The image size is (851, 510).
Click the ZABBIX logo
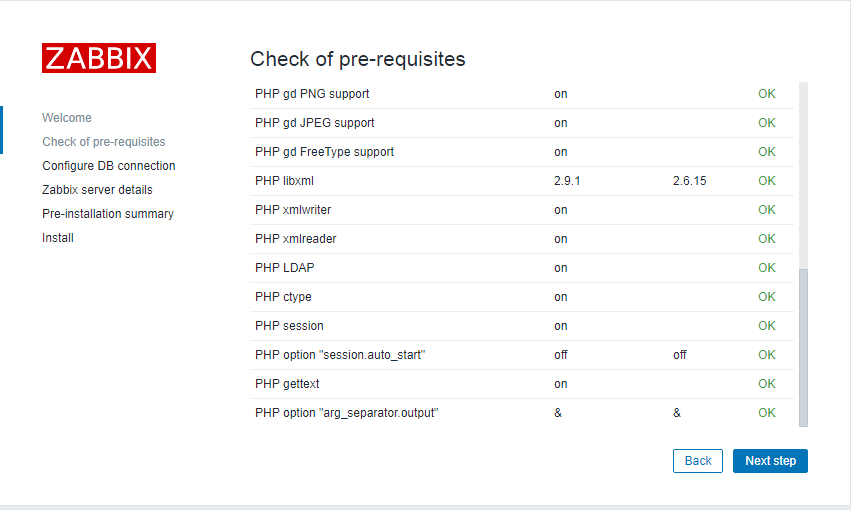point(99,58)
